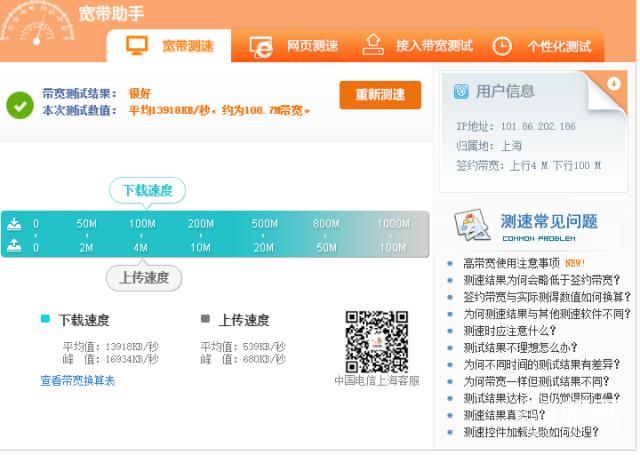Open 为何带宽一样但测试结果不同 link
Viewport: 640px width, 455px height.
pos(536,382)
